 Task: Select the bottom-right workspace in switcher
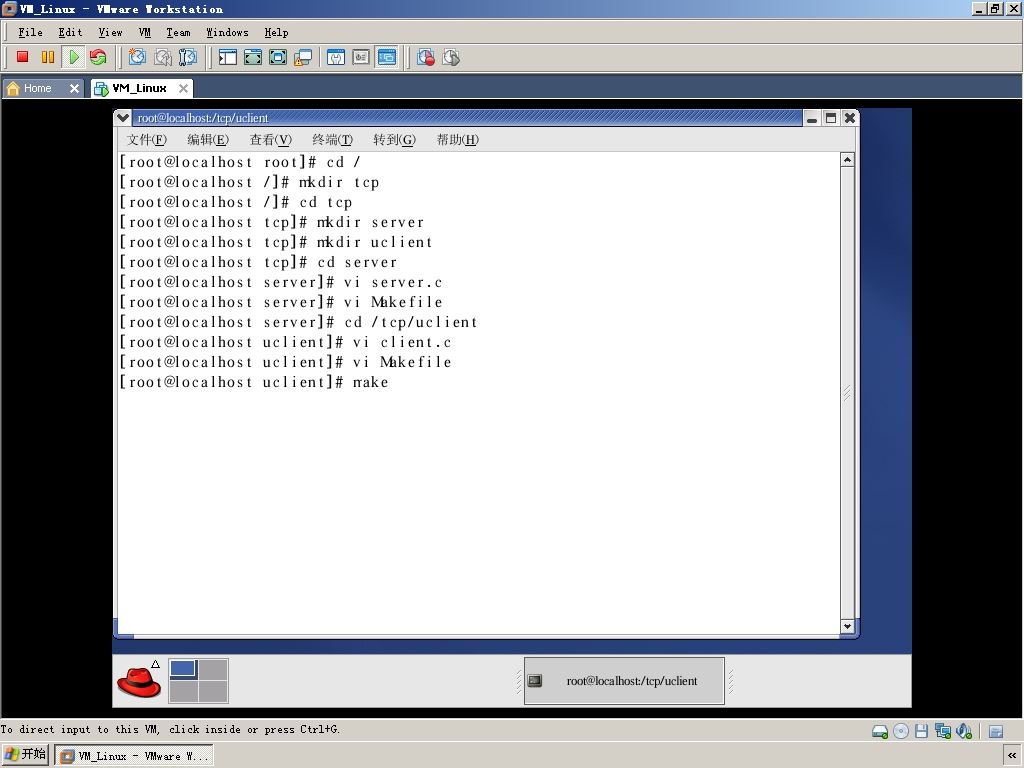pos(213,692)
